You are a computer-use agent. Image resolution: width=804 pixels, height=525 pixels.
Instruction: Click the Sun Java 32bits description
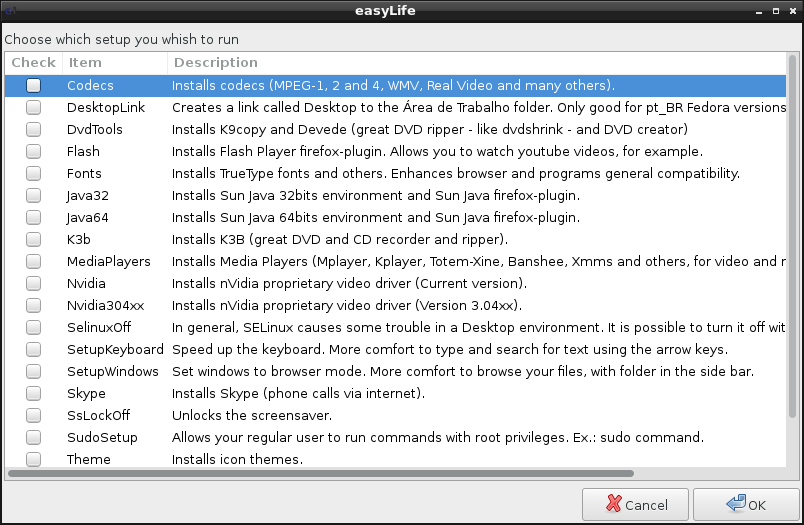(376, 196)
